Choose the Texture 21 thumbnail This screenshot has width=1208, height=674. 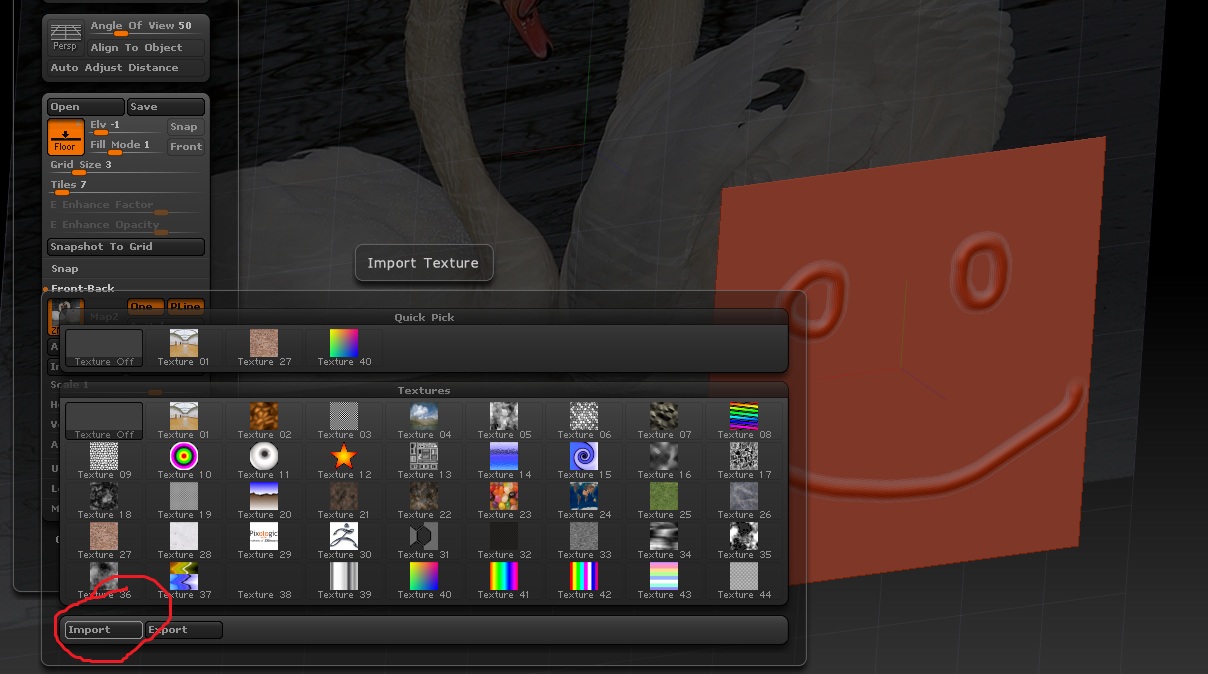pos(344,501)
